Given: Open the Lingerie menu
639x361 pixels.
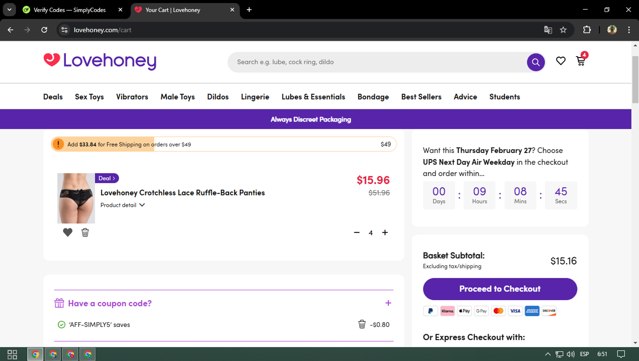Looking at the screenshot, I should point(255,97).
